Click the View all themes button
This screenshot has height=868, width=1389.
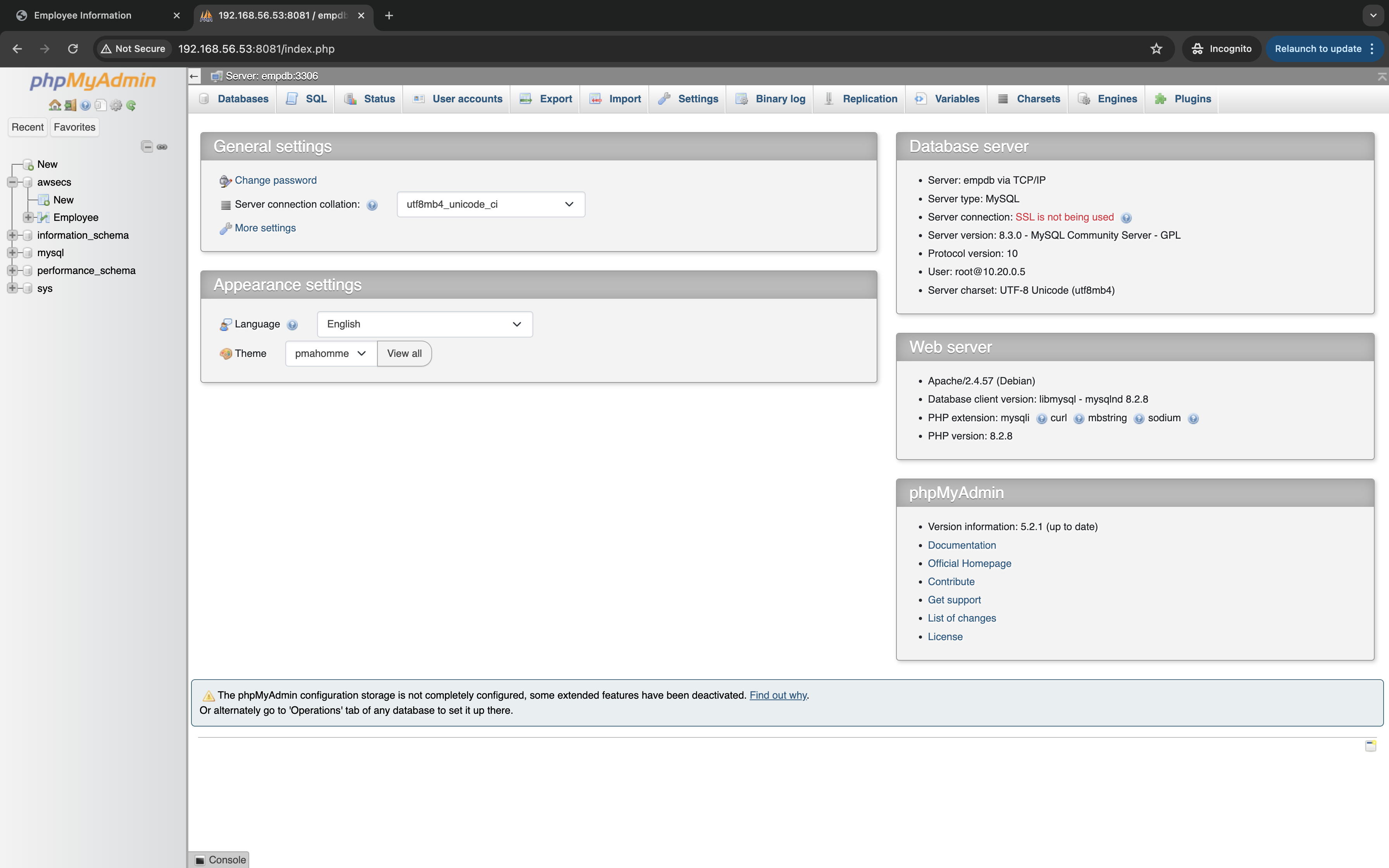[x=404, y=353]
